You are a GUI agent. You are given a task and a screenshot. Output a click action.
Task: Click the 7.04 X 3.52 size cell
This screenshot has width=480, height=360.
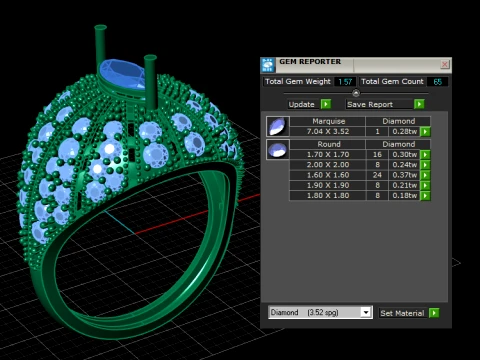[328, 132]
